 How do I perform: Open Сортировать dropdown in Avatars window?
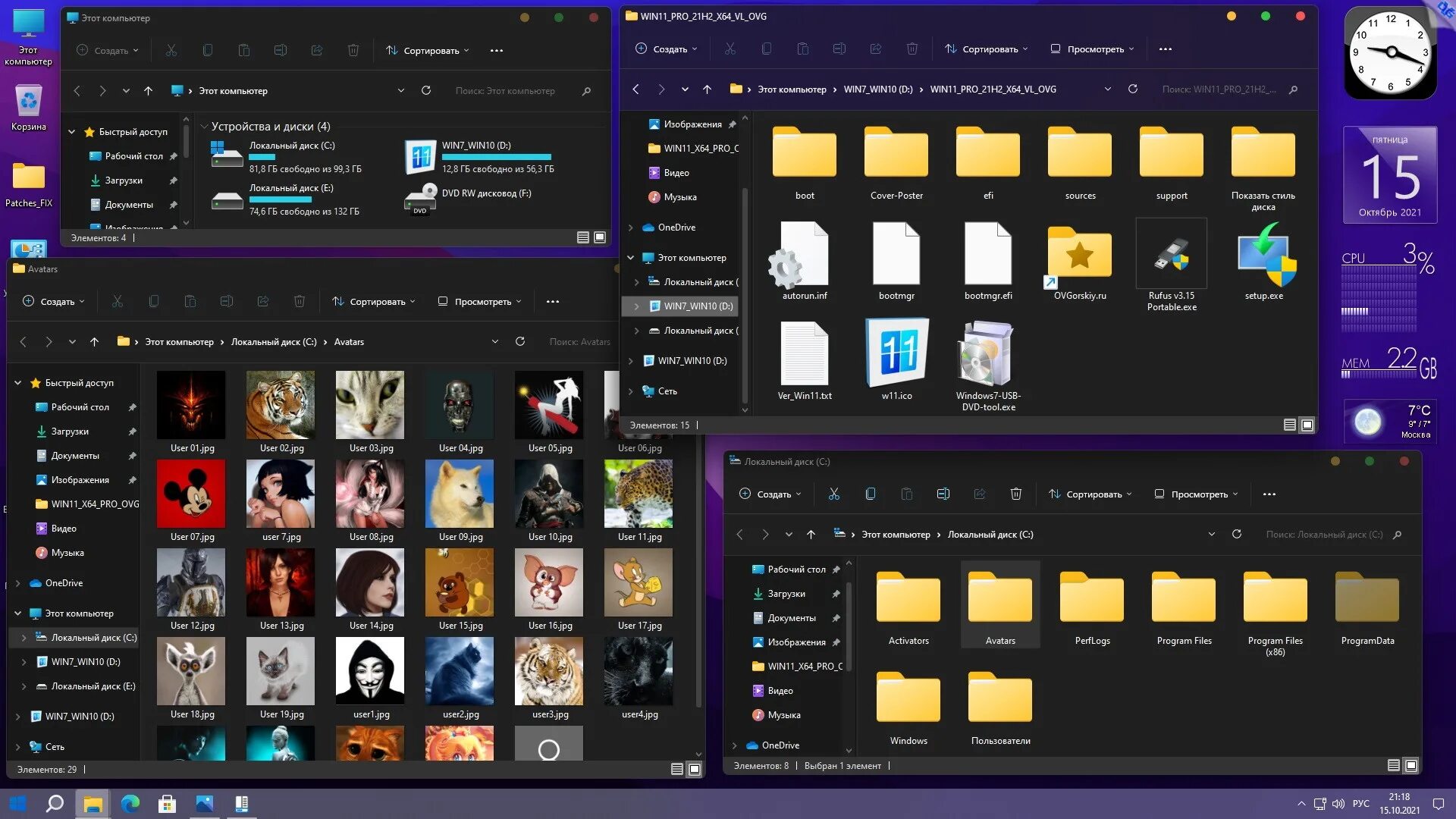point(374,302)
